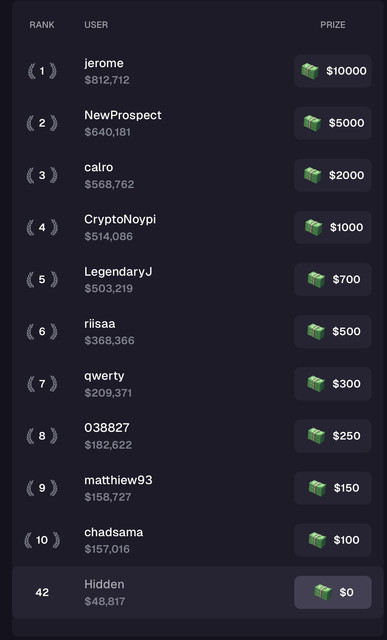The height and width of the screenshot is (640, 387).
Task: Click the money icon in the $0 prize
Action: (323, 592)
